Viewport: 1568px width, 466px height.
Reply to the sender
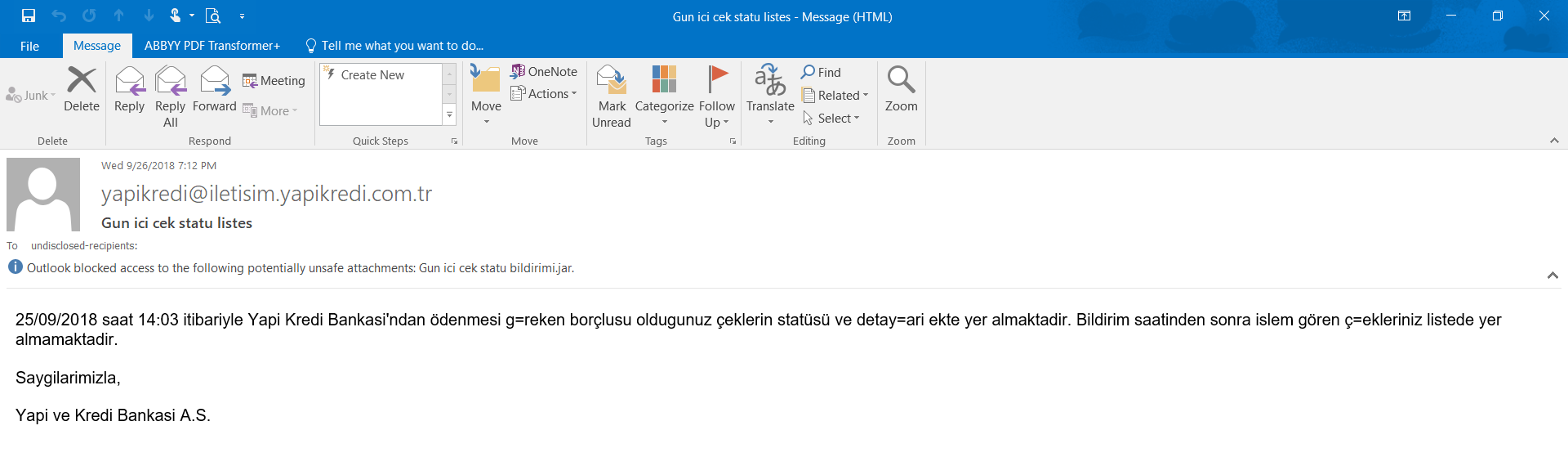pos(130,89)
